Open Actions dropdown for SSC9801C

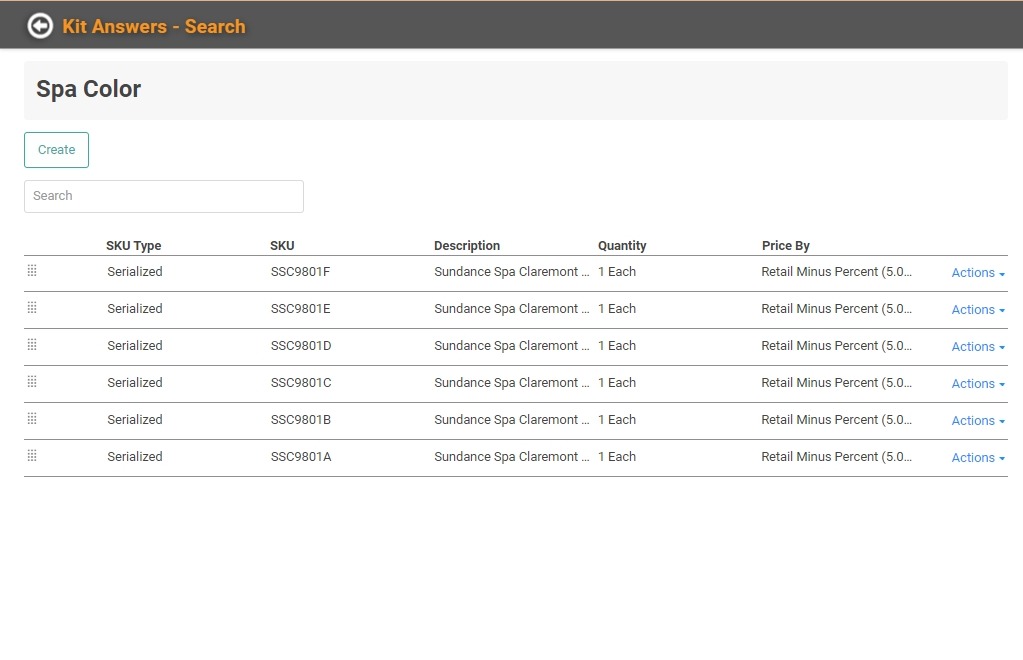[x=977, y=384]
